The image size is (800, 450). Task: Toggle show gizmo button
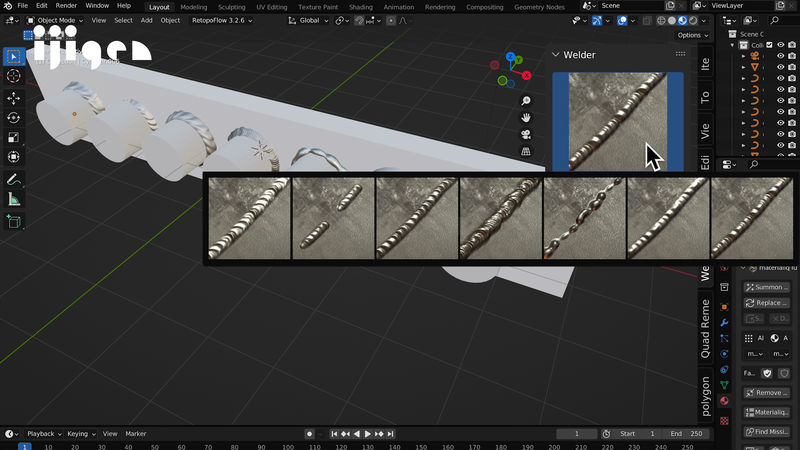coord(596,20)
